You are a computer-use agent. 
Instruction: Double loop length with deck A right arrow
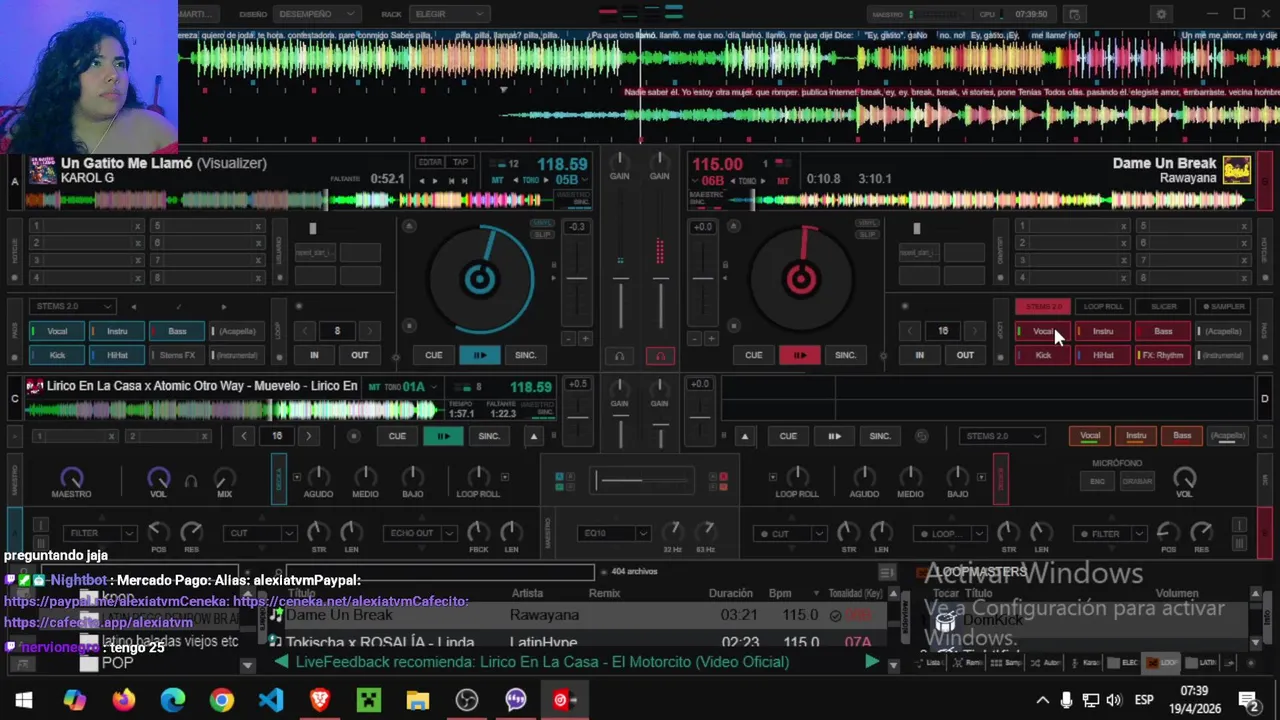click(369, 331)
